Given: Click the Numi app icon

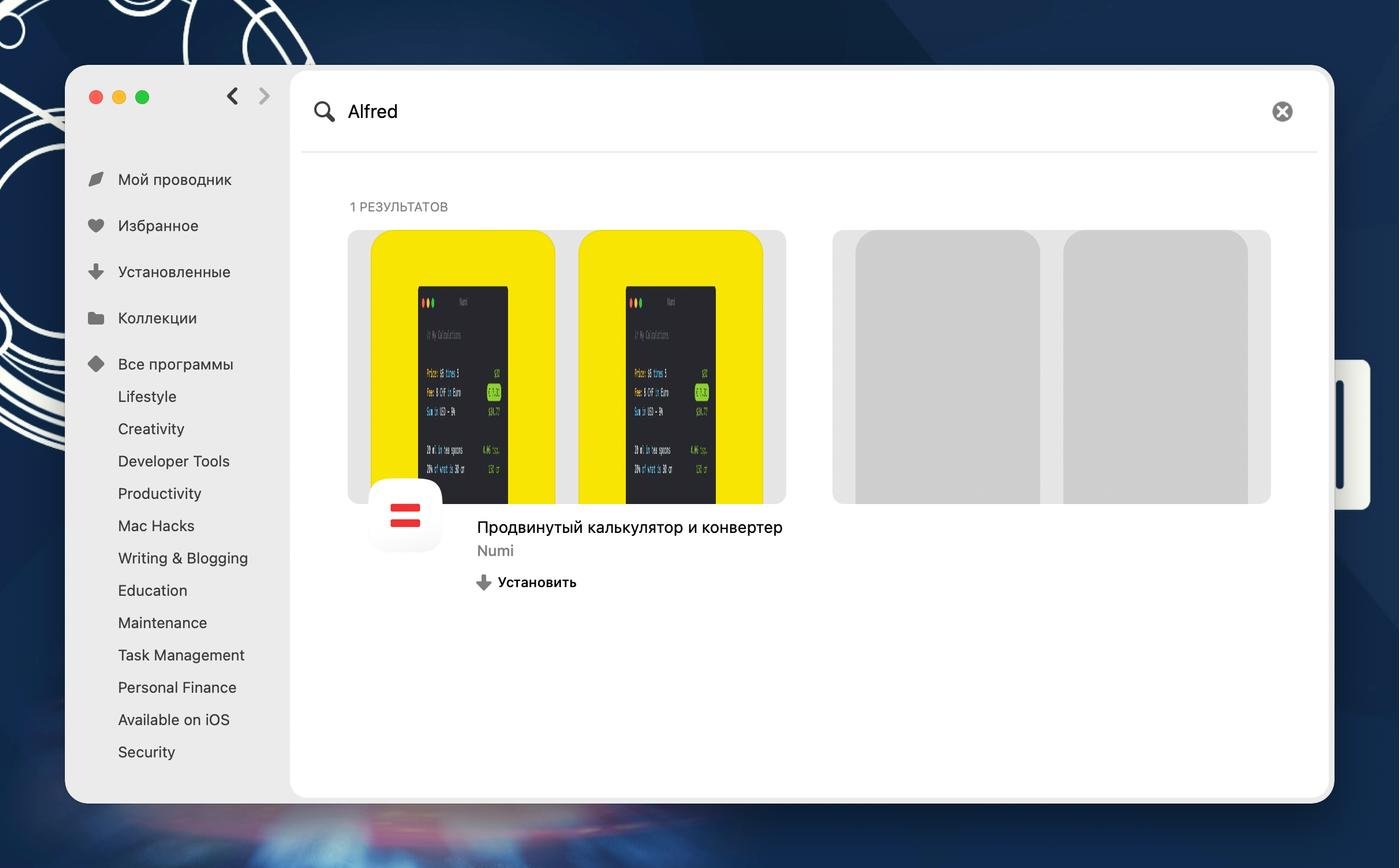Looking at the screenshot, I should click(405, 516).
